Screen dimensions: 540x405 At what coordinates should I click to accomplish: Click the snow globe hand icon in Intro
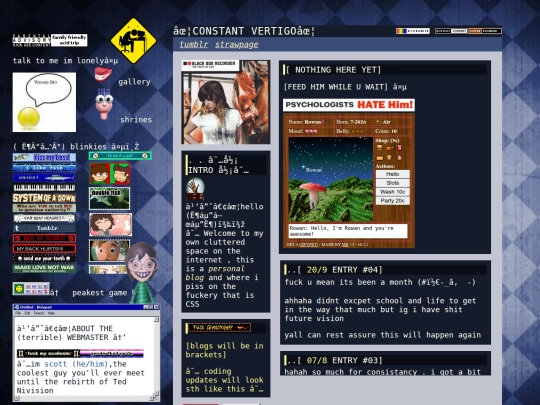point(195,189)
